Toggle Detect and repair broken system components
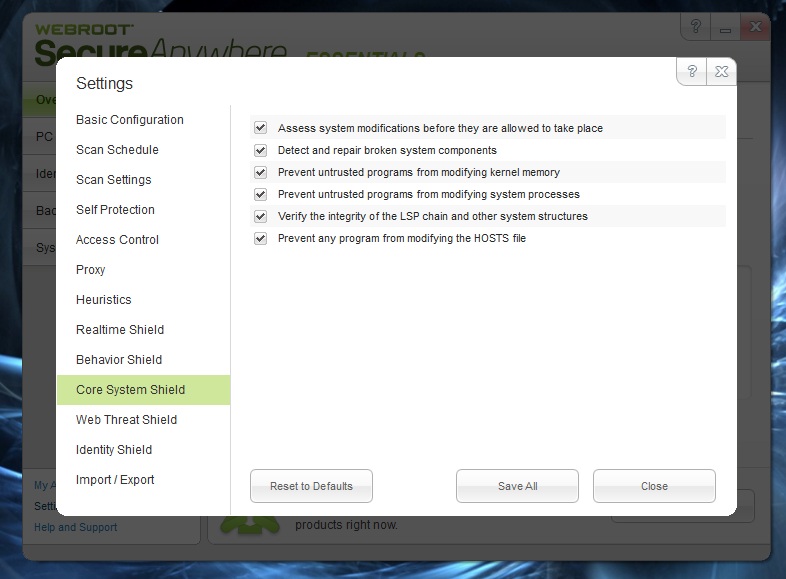 [260, 150]
